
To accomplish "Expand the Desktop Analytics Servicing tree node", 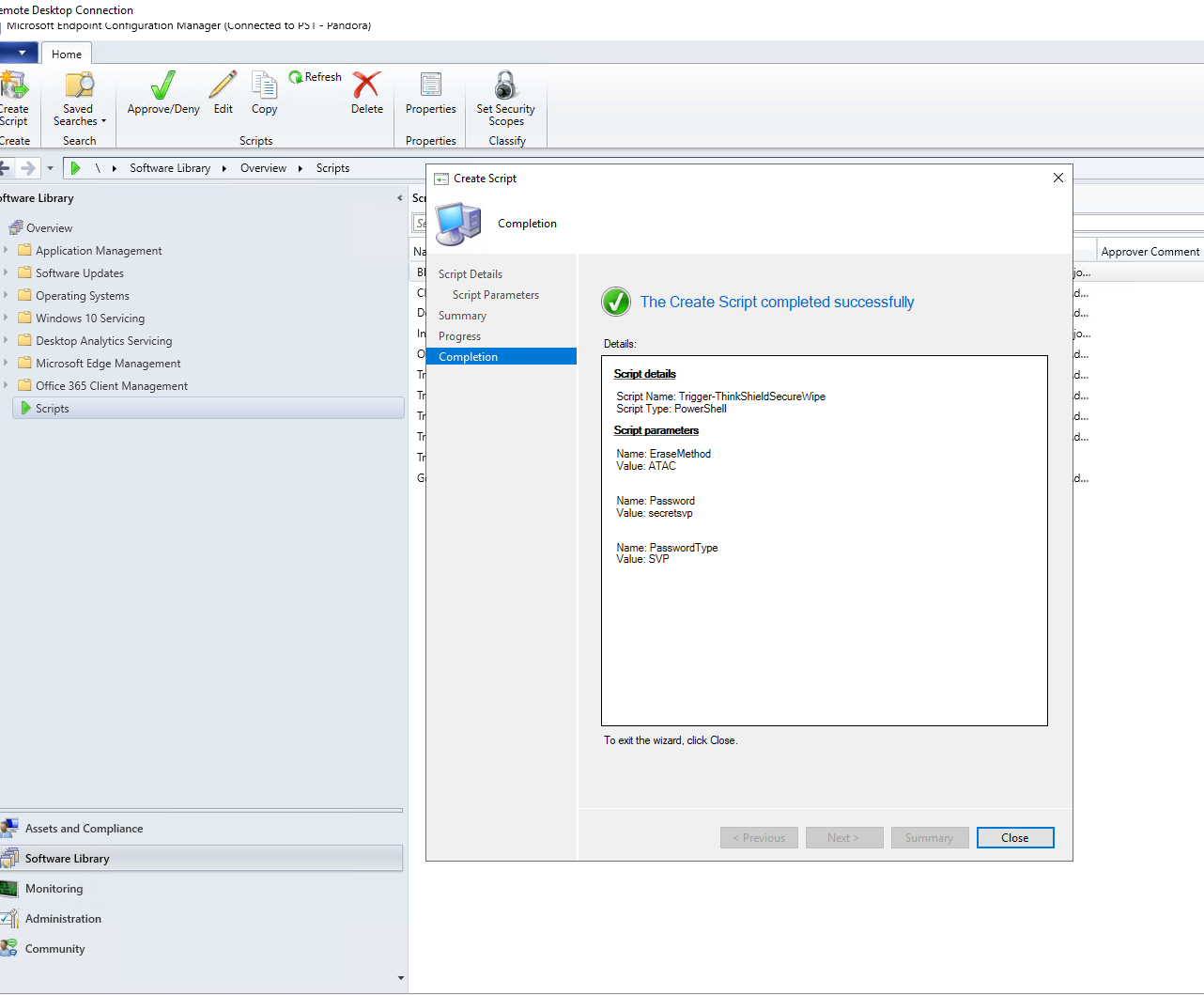I will pyautogui.click(x=6, y=340).
